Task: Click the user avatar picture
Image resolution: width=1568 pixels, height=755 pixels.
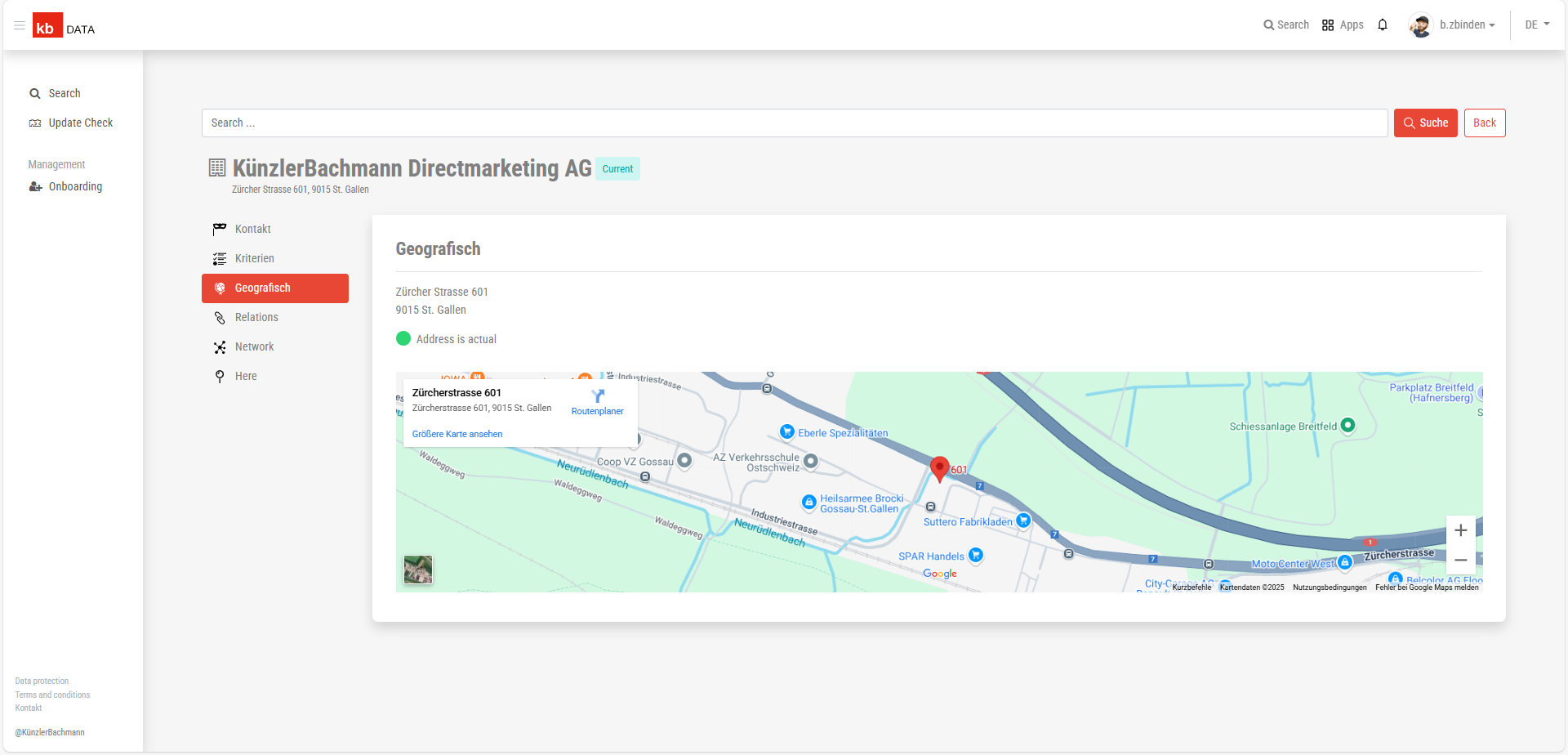Action: (1421, 25)
